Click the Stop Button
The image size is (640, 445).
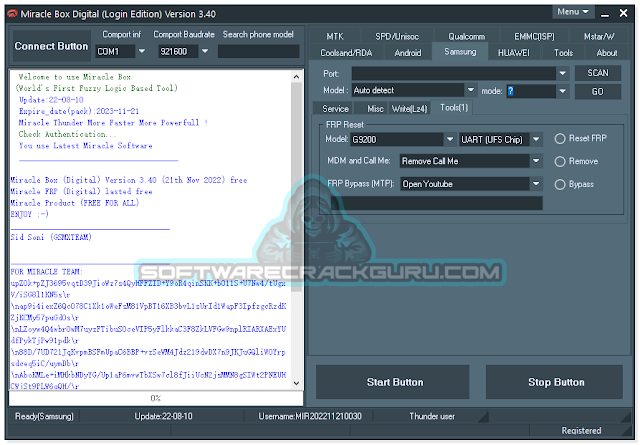[554, 382]
